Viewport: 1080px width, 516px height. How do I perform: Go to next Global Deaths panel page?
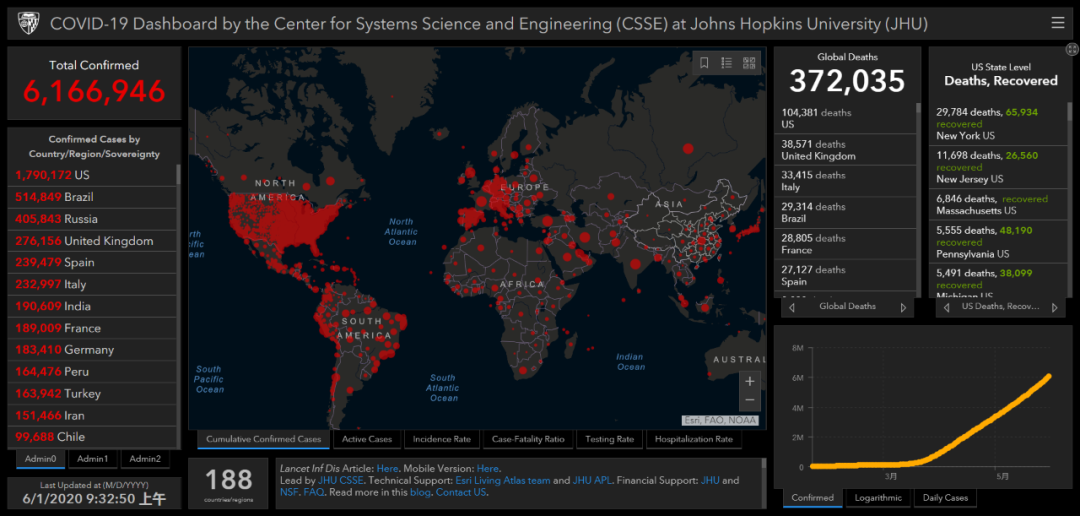(904, 307)
